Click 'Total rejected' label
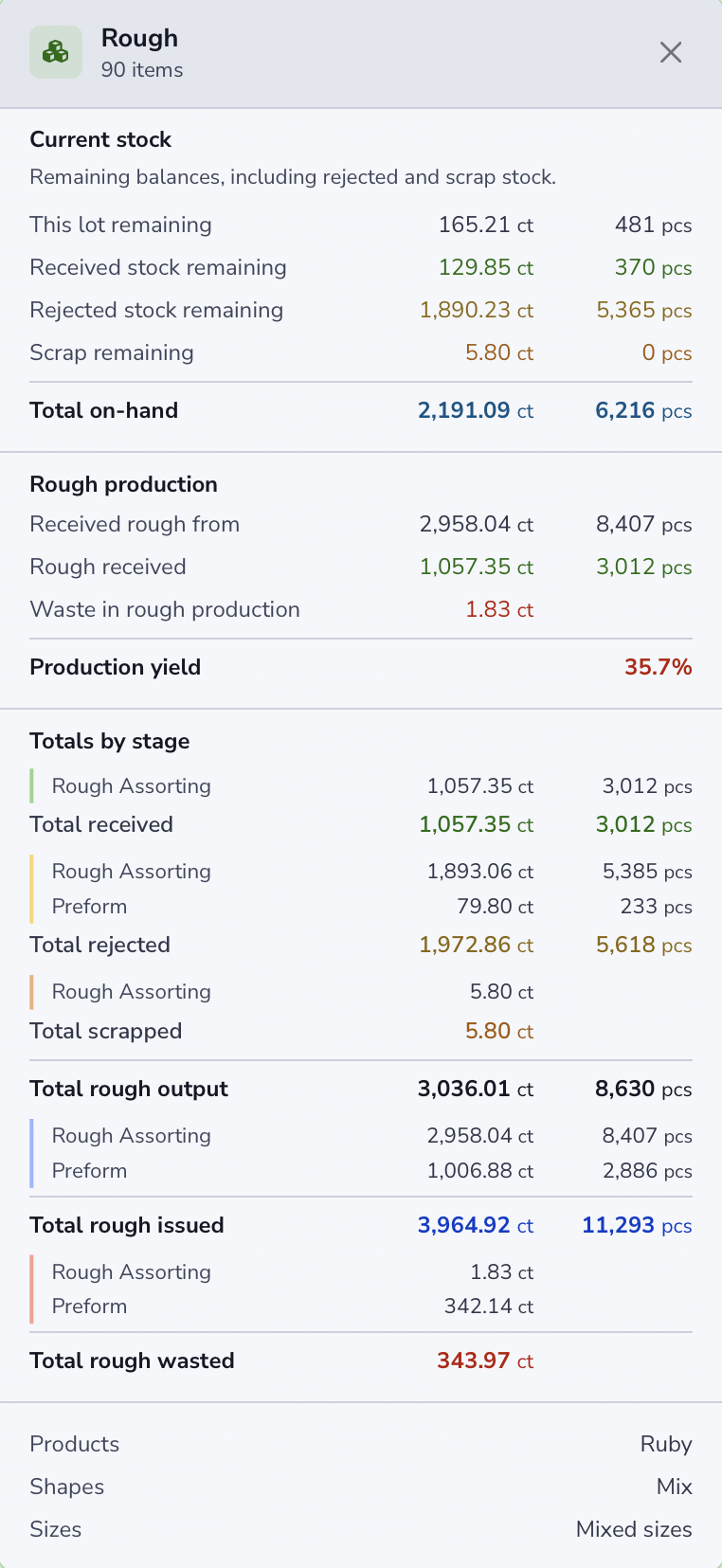722x1568 pixels. [x=100, y=945]
